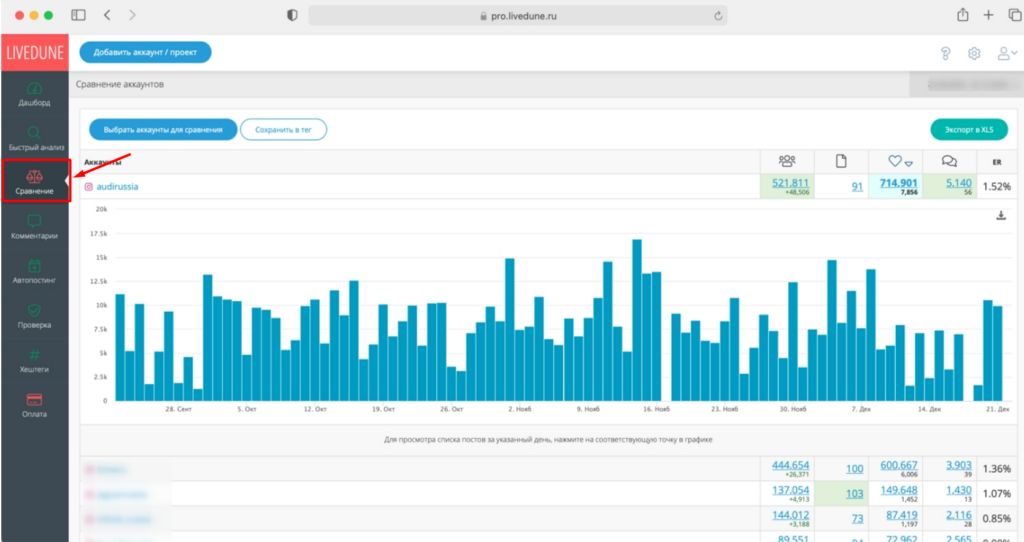Open the help question-mark icon
This screenshot has height=542, width=1024.
pos(945,53)
